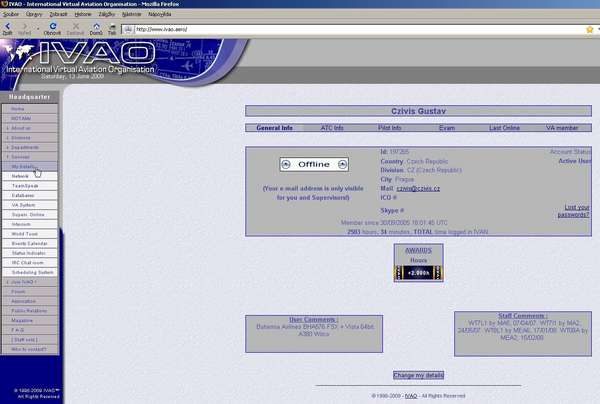Viewport: 600px width, 404px height.
Task: Click the Firefox Back (Zpět) arrow icon
Action: [x=7, y=26]
